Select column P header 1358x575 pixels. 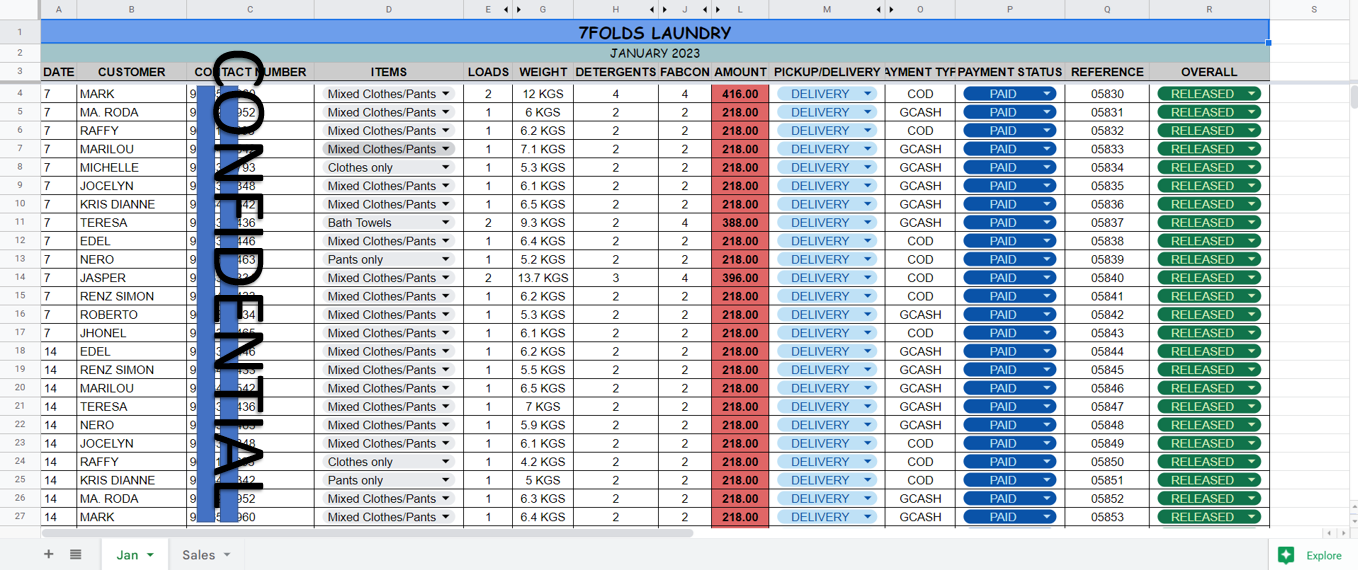1010,10
